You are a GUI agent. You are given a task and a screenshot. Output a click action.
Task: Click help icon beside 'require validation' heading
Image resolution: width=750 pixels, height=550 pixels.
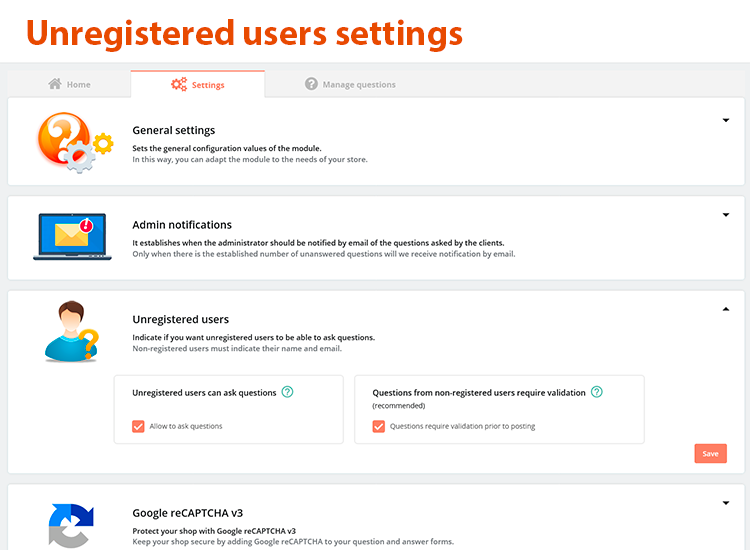tap(597, 392)
